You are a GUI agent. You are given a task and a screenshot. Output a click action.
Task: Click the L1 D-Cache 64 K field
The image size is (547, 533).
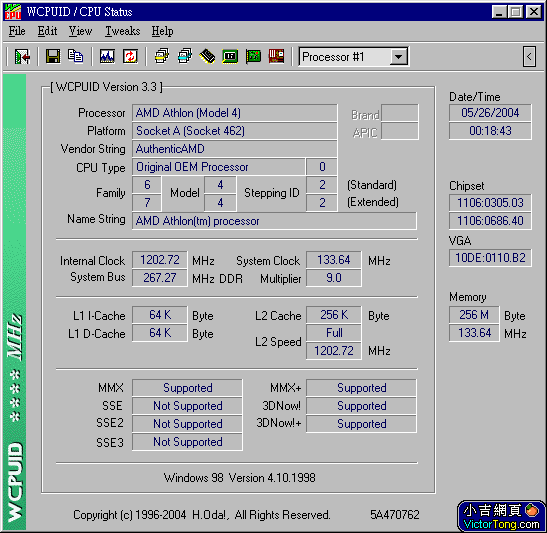click(159, 333)
